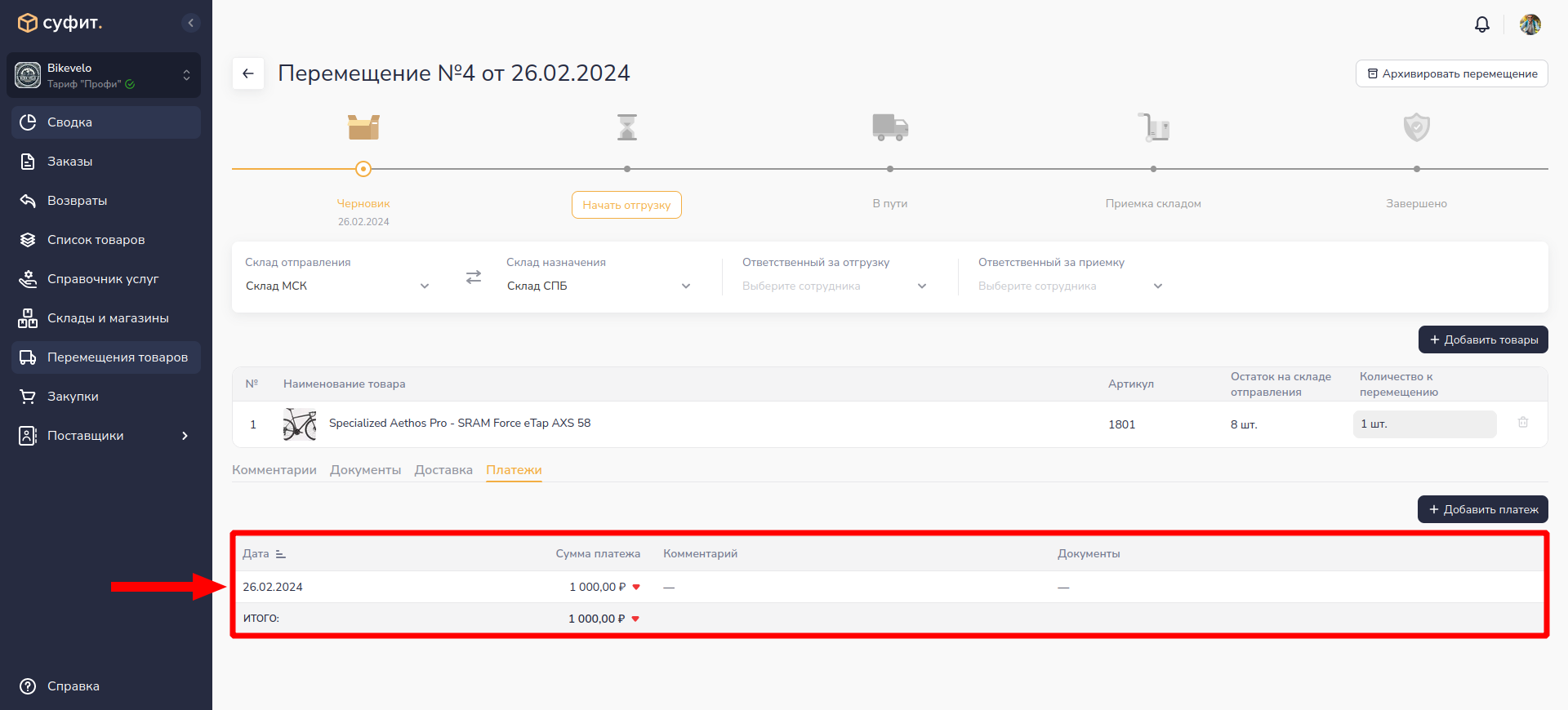Viewport: 1568px width, 710px height.
Task: Click the Сводка pie chart icon
Action: coord(28,122)
